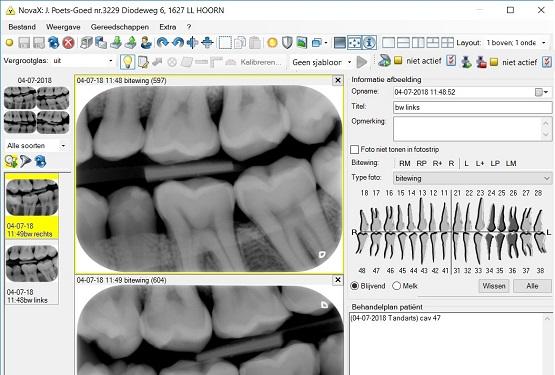This screenshot has width=555, height=375.
Task: Click the R+ bitewing button
Action: click(x=437, y=164)
